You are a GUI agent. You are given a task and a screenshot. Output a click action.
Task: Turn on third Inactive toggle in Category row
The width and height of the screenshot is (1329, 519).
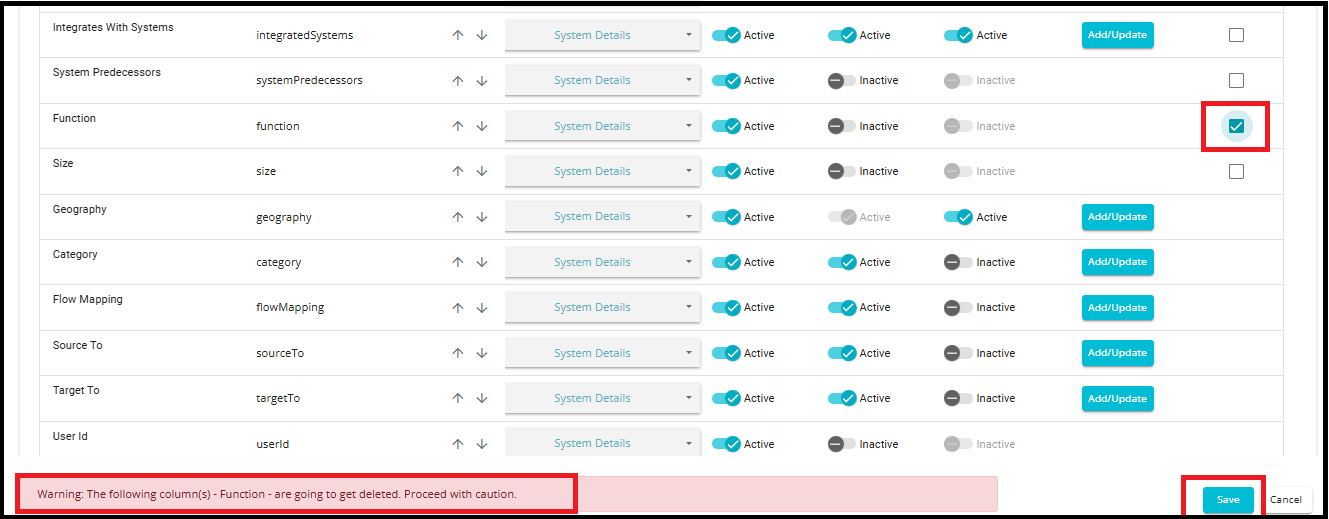point(958,262)
